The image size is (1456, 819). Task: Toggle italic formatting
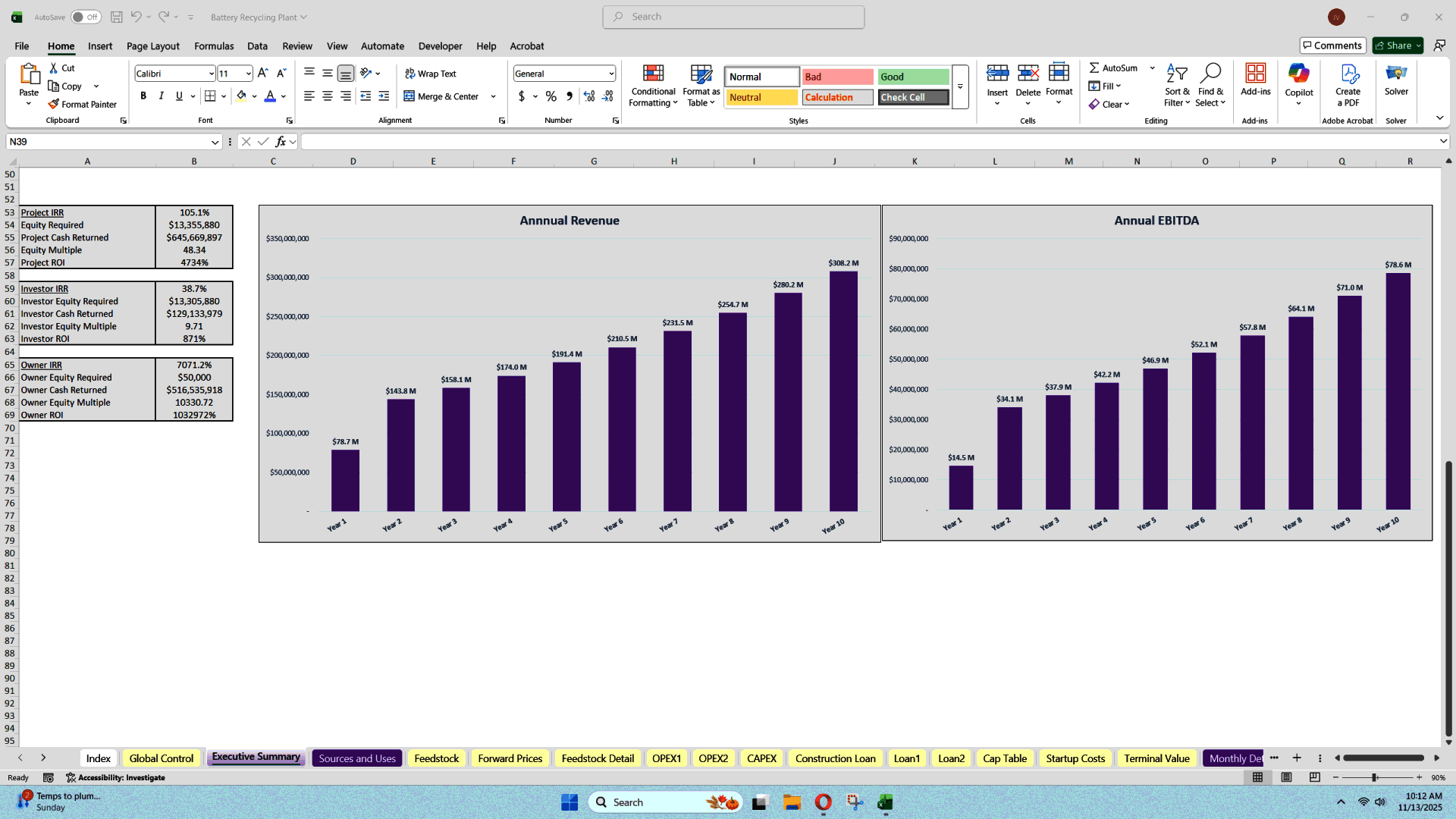point(161,96)
